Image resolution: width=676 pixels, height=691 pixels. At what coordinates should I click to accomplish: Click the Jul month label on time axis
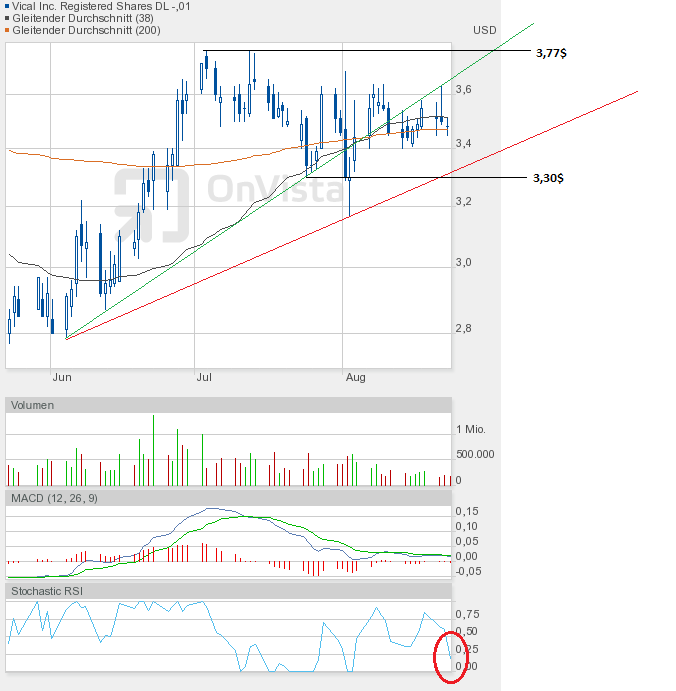(x=204, y=377)
